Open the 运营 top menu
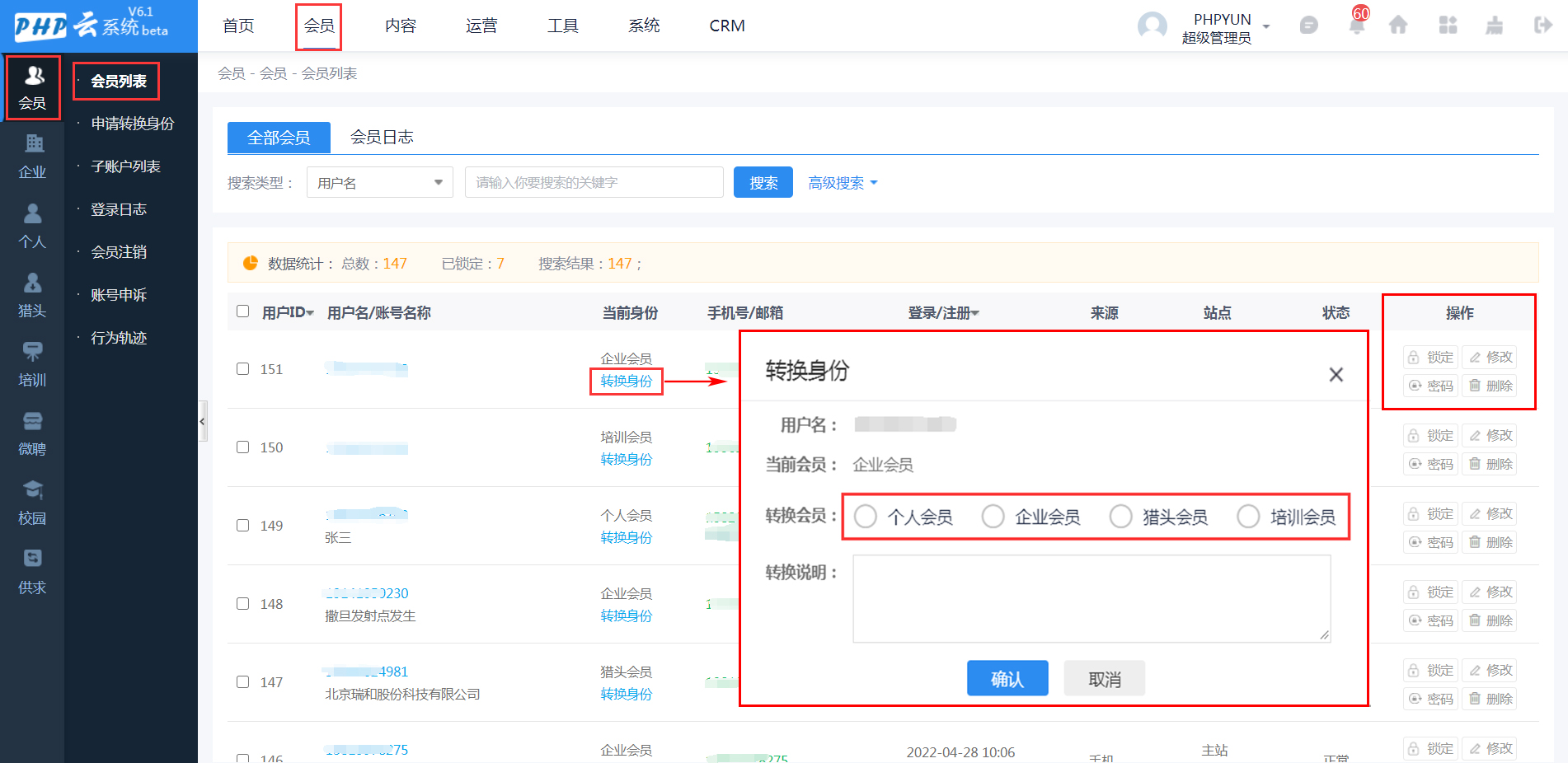1568x763 pixels. 481,26
